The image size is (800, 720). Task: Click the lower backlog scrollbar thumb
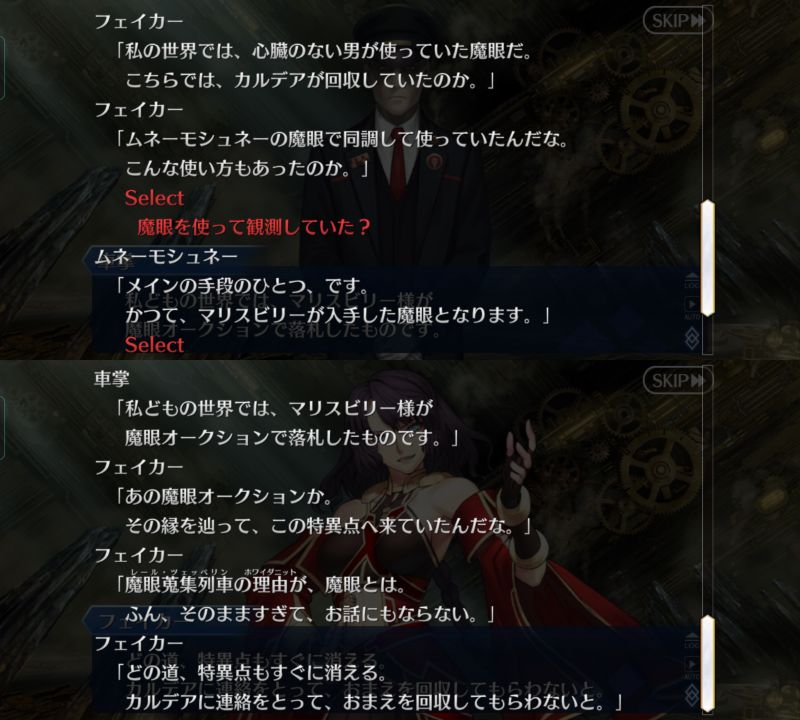708,663
